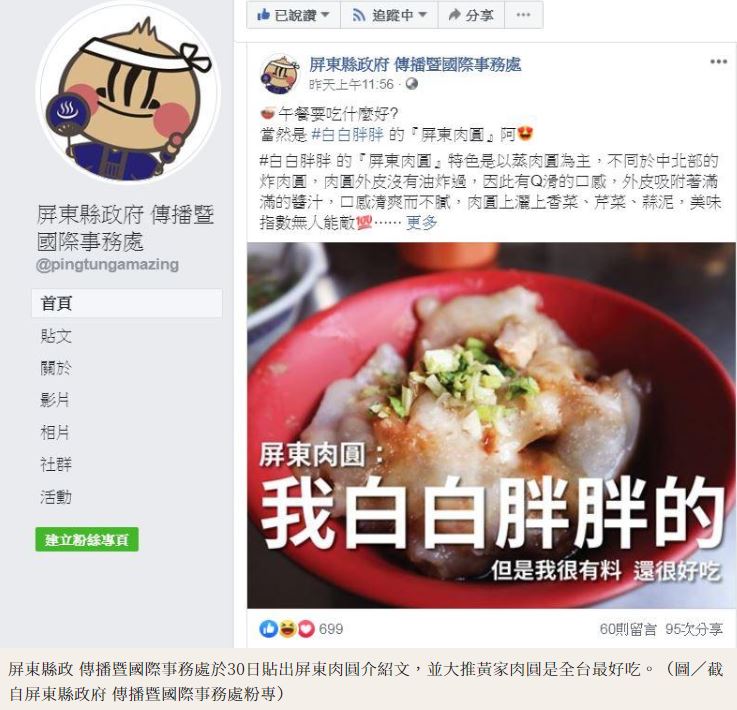This screenshot has height=710, width=737.
Task: Open the page's three-dot more options
Action: [x=524, y=16]
